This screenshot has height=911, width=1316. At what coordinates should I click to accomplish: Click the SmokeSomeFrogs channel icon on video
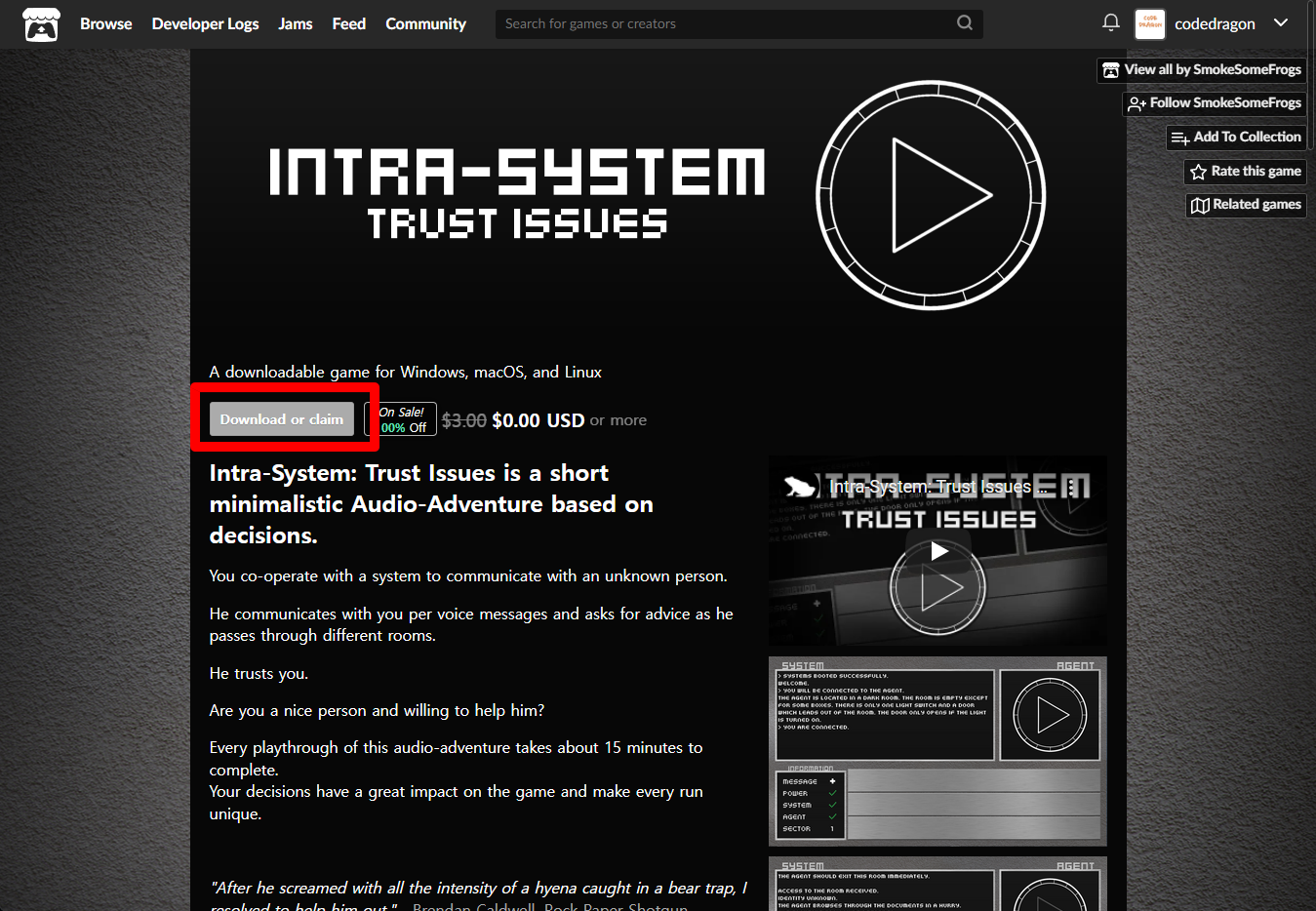[x=800, y=487]
